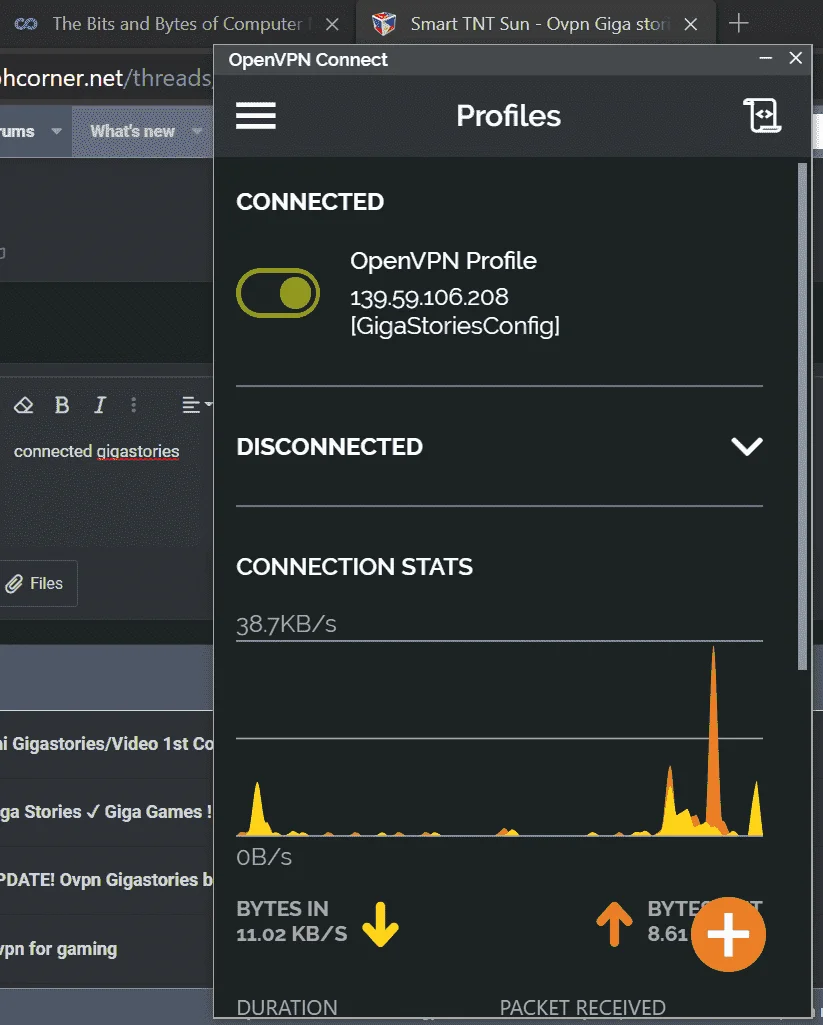Open the import profile log icon

pyautogui.click(x=762, y=116)
